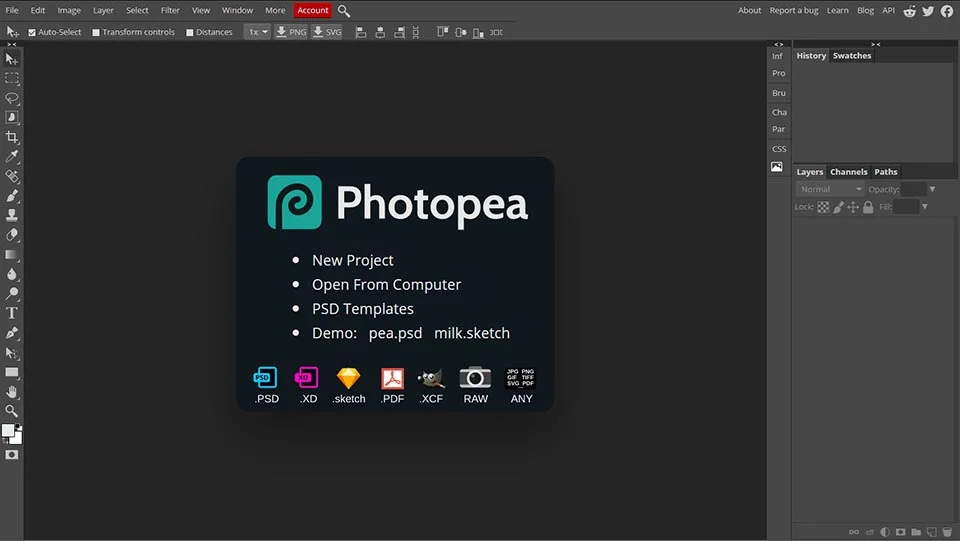Screen dimensions: 960x541
Task: Click the link layers chain icon
Action: [x=853, y=532]
